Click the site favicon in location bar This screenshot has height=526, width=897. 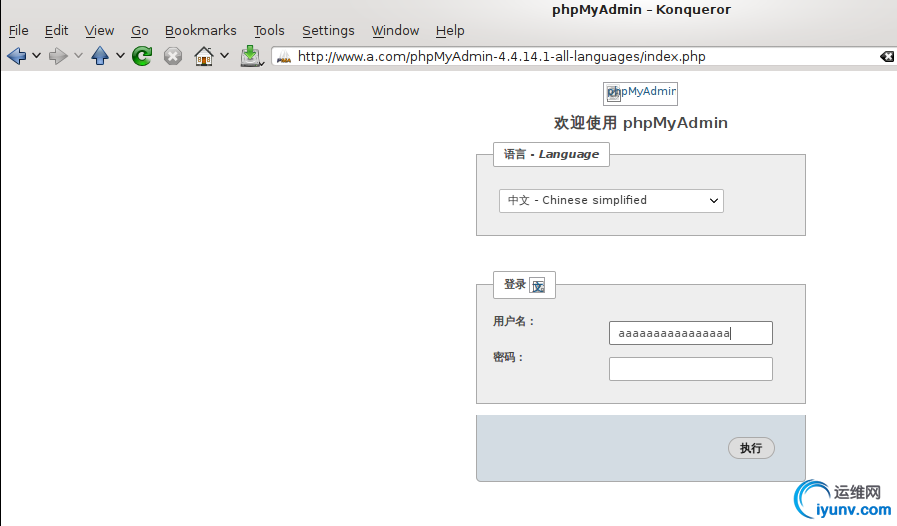coord(284,57)
